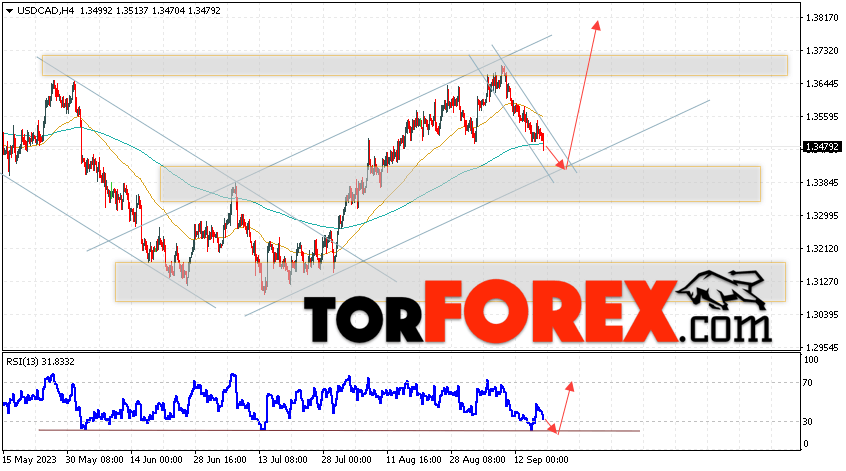Screen dimensions: 846x471
Task: Select the 1.31270 price axis label
Action: tap(822, 282)
